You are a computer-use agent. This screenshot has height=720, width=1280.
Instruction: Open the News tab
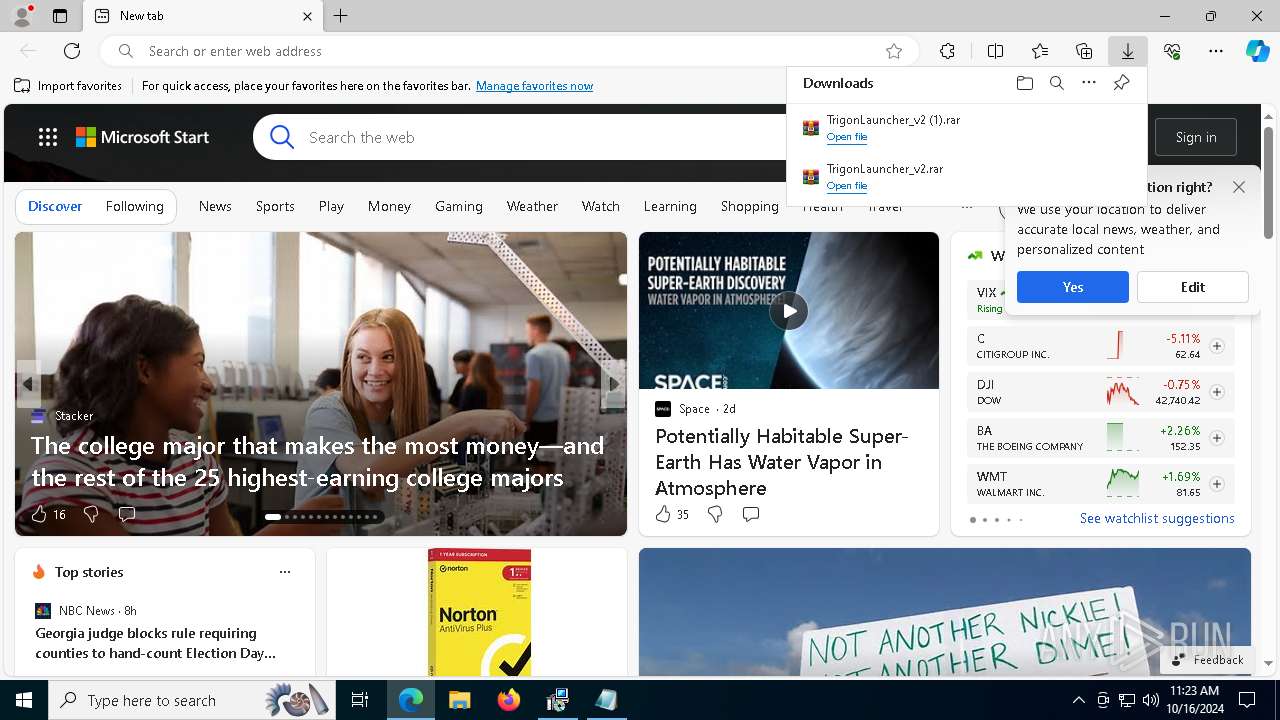click(x=215, y=206)
